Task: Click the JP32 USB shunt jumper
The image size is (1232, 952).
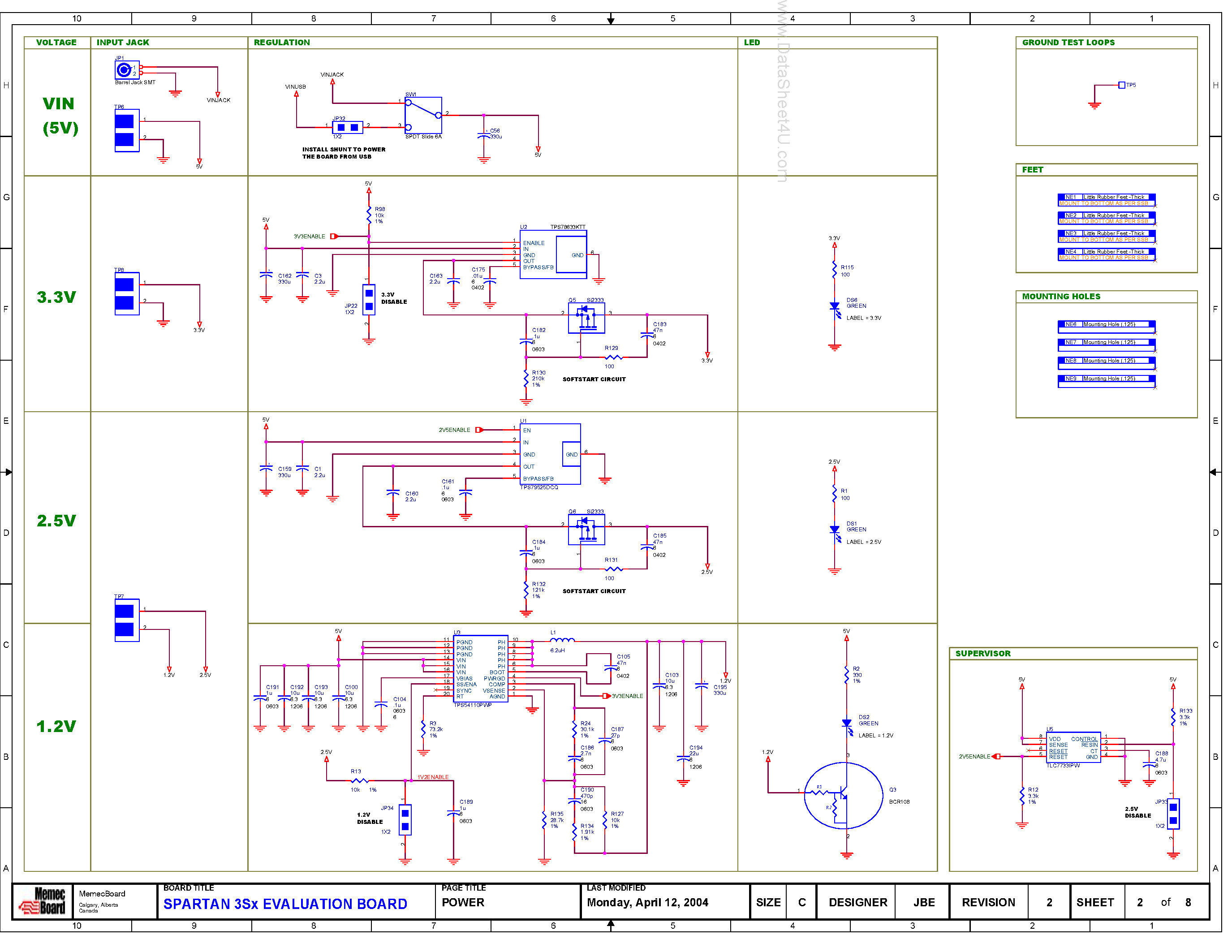Action: [348, 128]
